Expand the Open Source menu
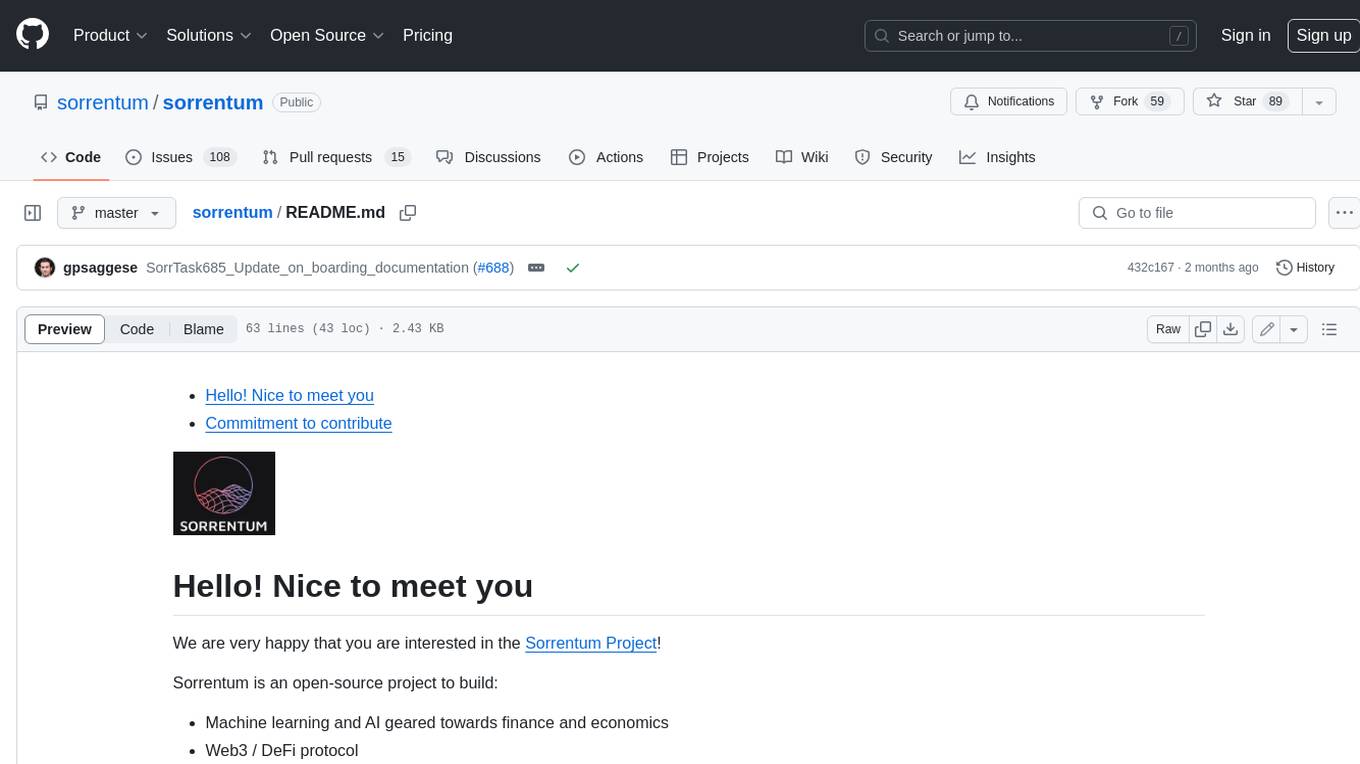Image resolution: width=1360 pixels, height=764 pixels. click(327, 35)
